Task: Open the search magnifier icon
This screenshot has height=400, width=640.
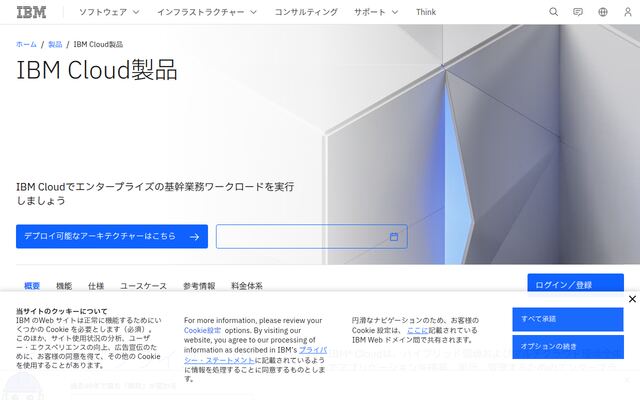Action: [553, 12]
